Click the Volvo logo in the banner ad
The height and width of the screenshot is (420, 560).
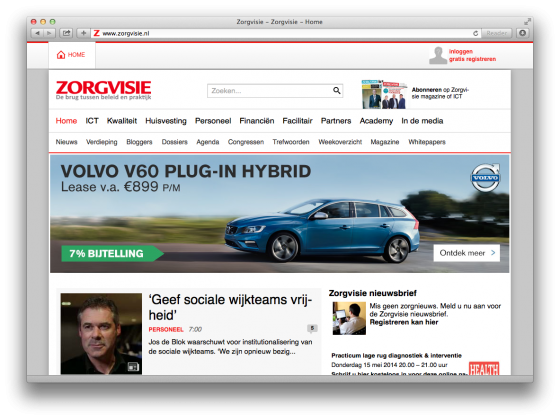[485, 178]
